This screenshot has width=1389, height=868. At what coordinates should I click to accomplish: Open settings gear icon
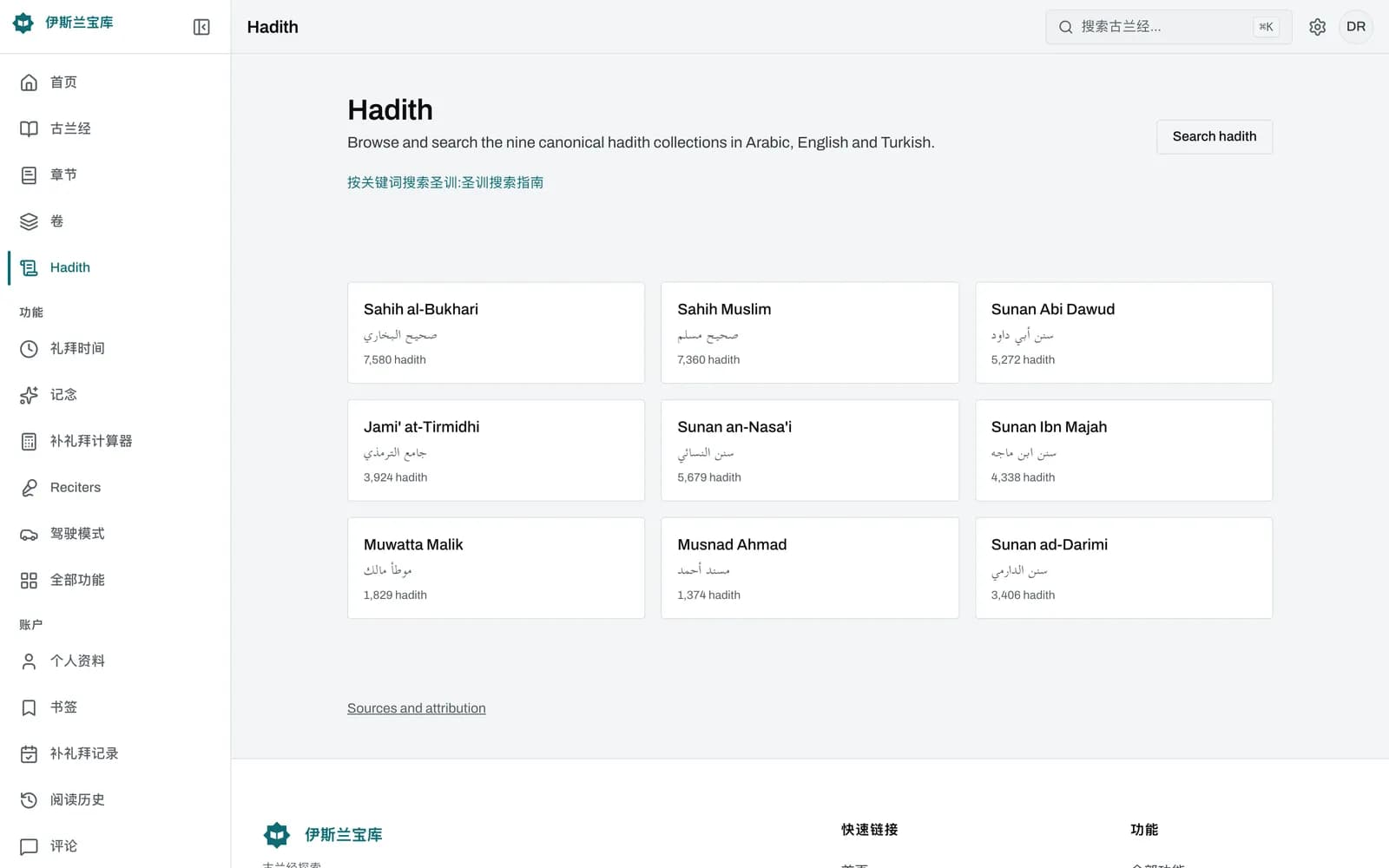pyautogui.click(x=1317, y=27)
